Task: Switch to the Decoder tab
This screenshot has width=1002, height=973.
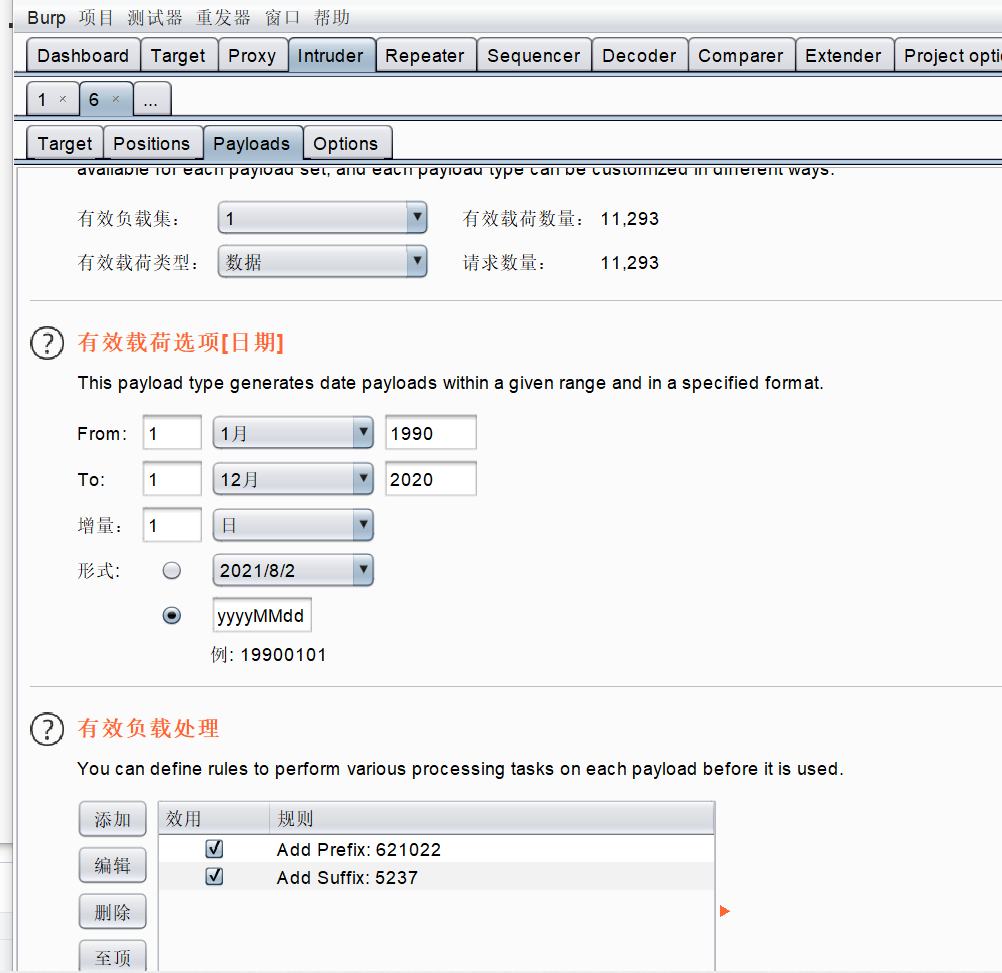Action: click(x=639, y=56)
